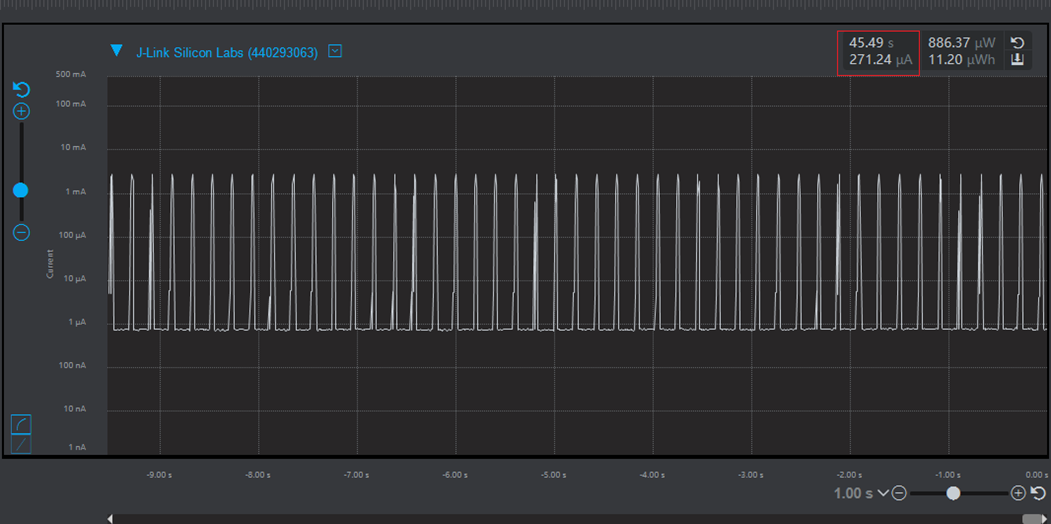Reset the energy statistics counter at top right

coord(1017,43)
